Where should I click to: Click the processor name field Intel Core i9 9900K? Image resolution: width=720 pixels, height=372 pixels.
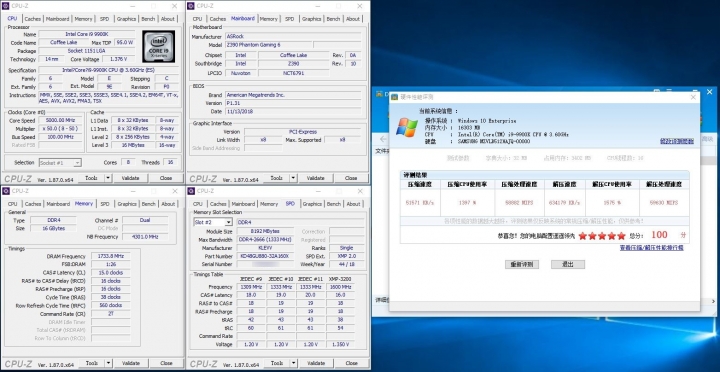(x=87, y=34)
